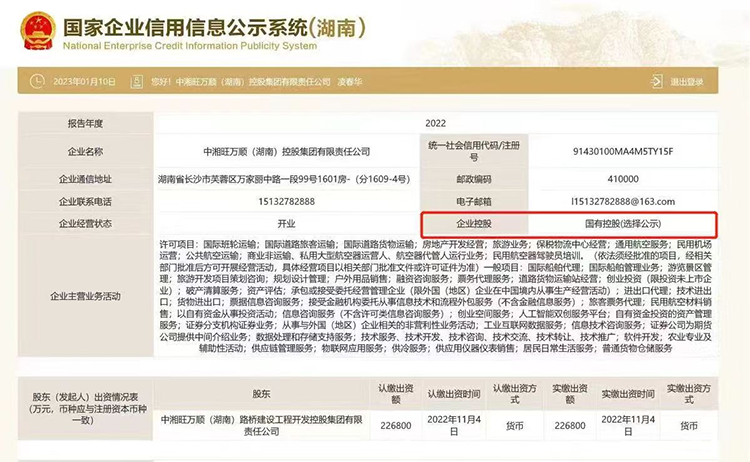Click the 实缴出资额 column header
This screenshot has width=750, height=462.
(x=570, y=394)
